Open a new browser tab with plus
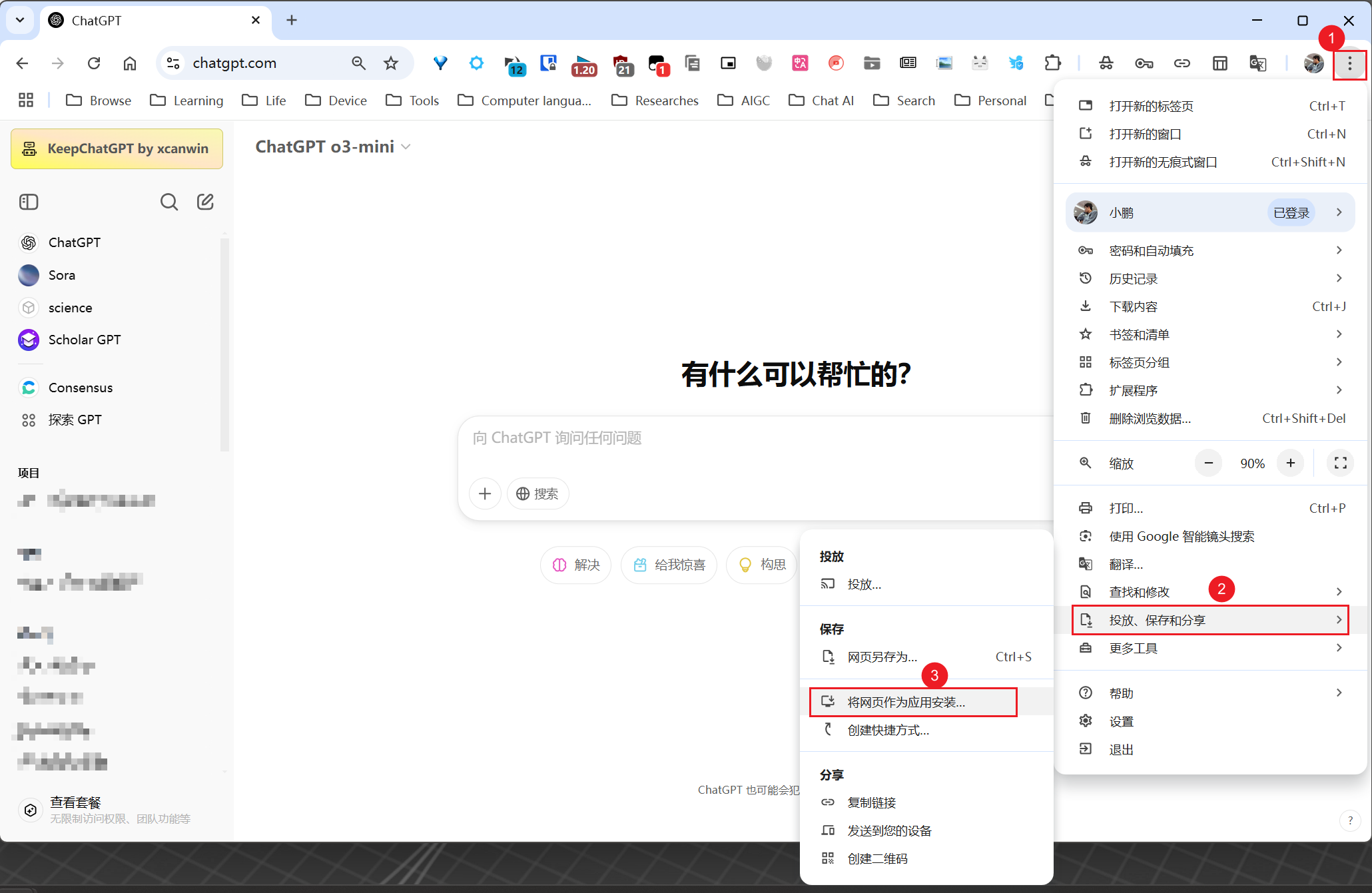Viewport: 1372px width, 893px height. (292, 21)
